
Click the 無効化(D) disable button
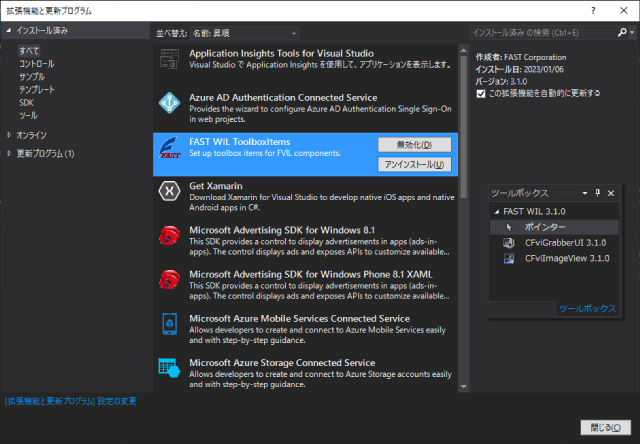tap(414, 144)
